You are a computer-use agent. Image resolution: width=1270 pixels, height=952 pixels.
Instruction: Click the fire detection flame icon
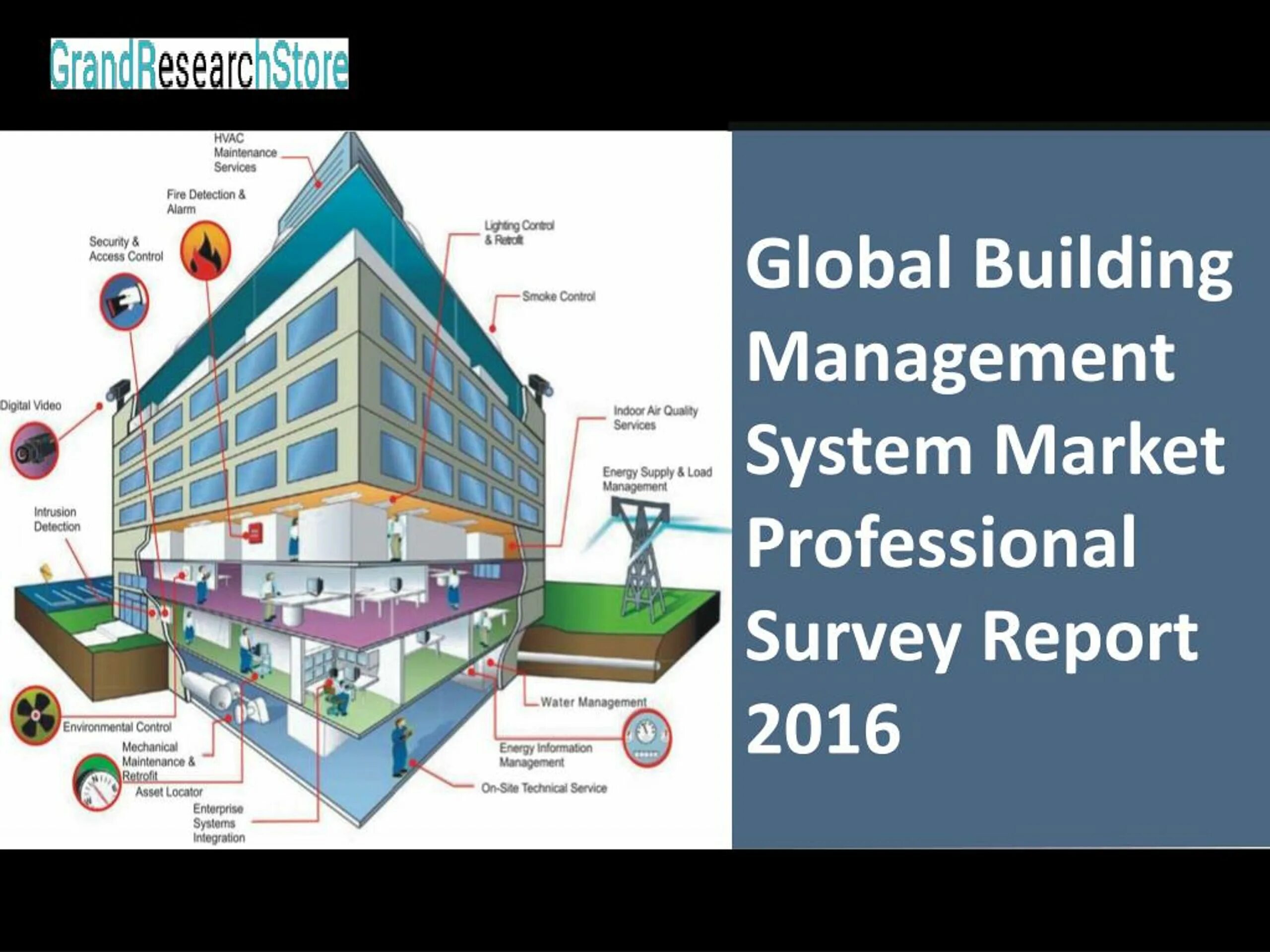pyautogui.click(x=205, y=251)
